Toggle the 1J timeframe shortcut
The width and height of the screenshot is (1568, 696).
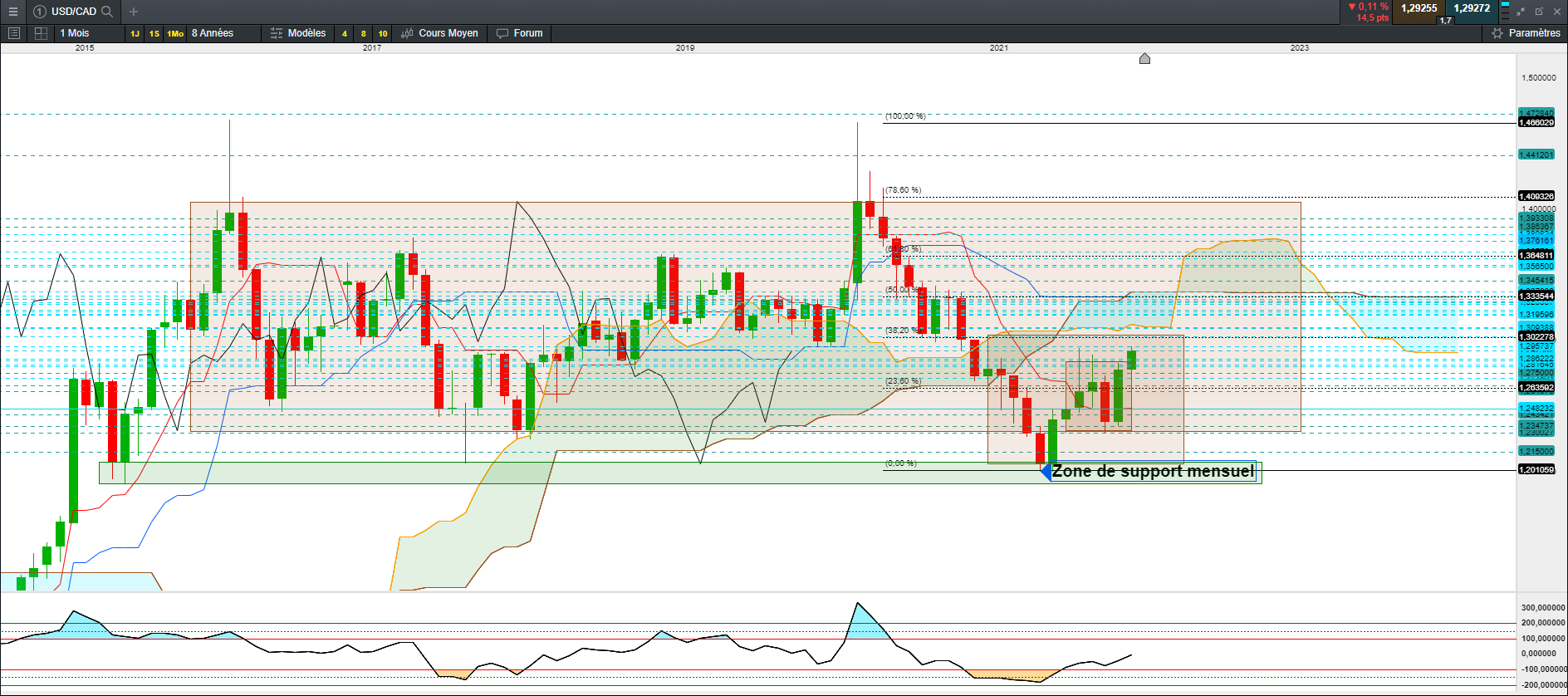tap(135, 34)
